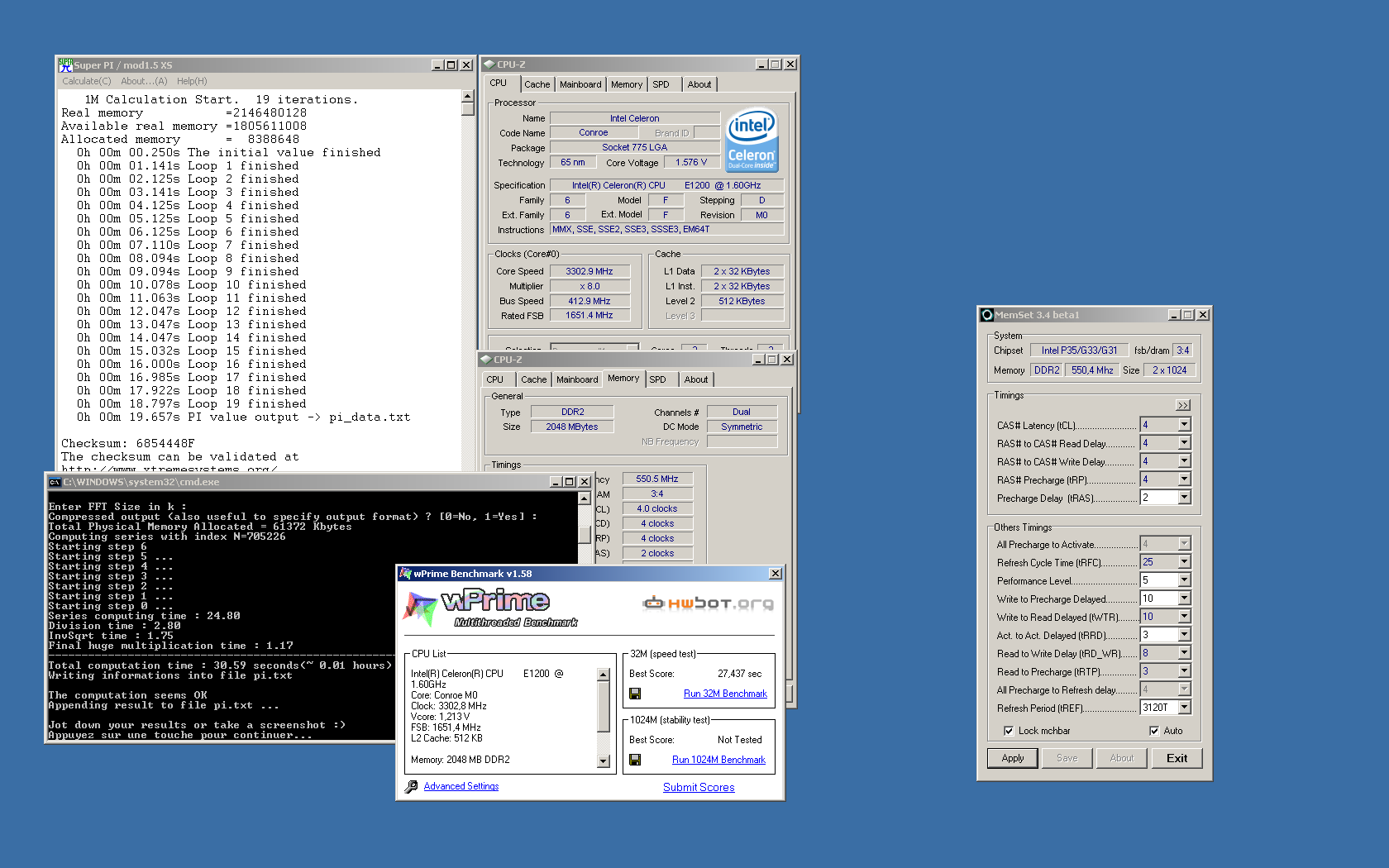
Task: Click the save icon next to Run 1024M Benchmark
Action: click(x=635, y=760)
